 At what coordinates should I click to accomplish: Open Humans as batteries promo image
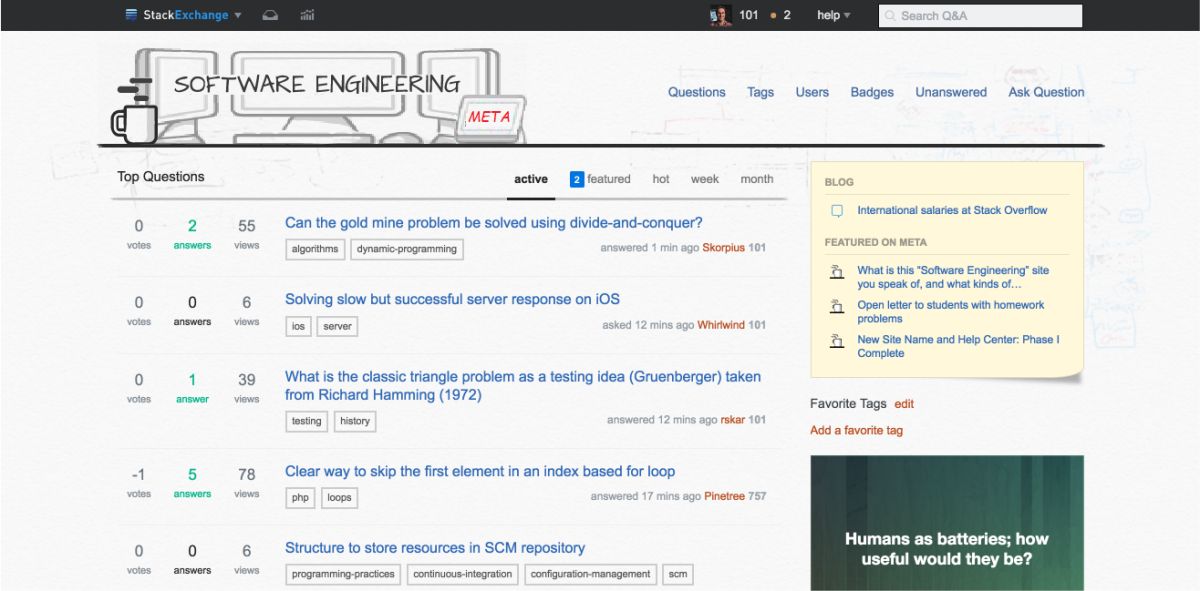coord(947,523)
